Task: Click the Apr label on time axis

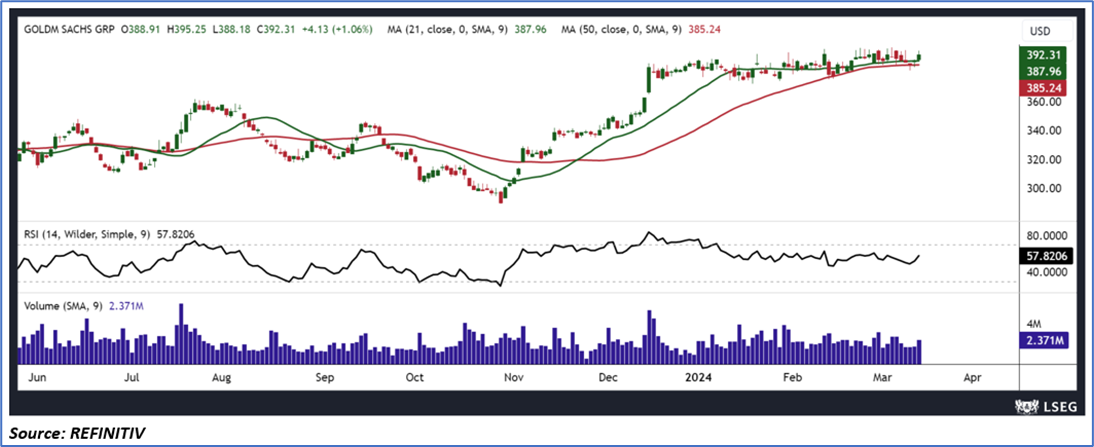Action: pos(971,377)
